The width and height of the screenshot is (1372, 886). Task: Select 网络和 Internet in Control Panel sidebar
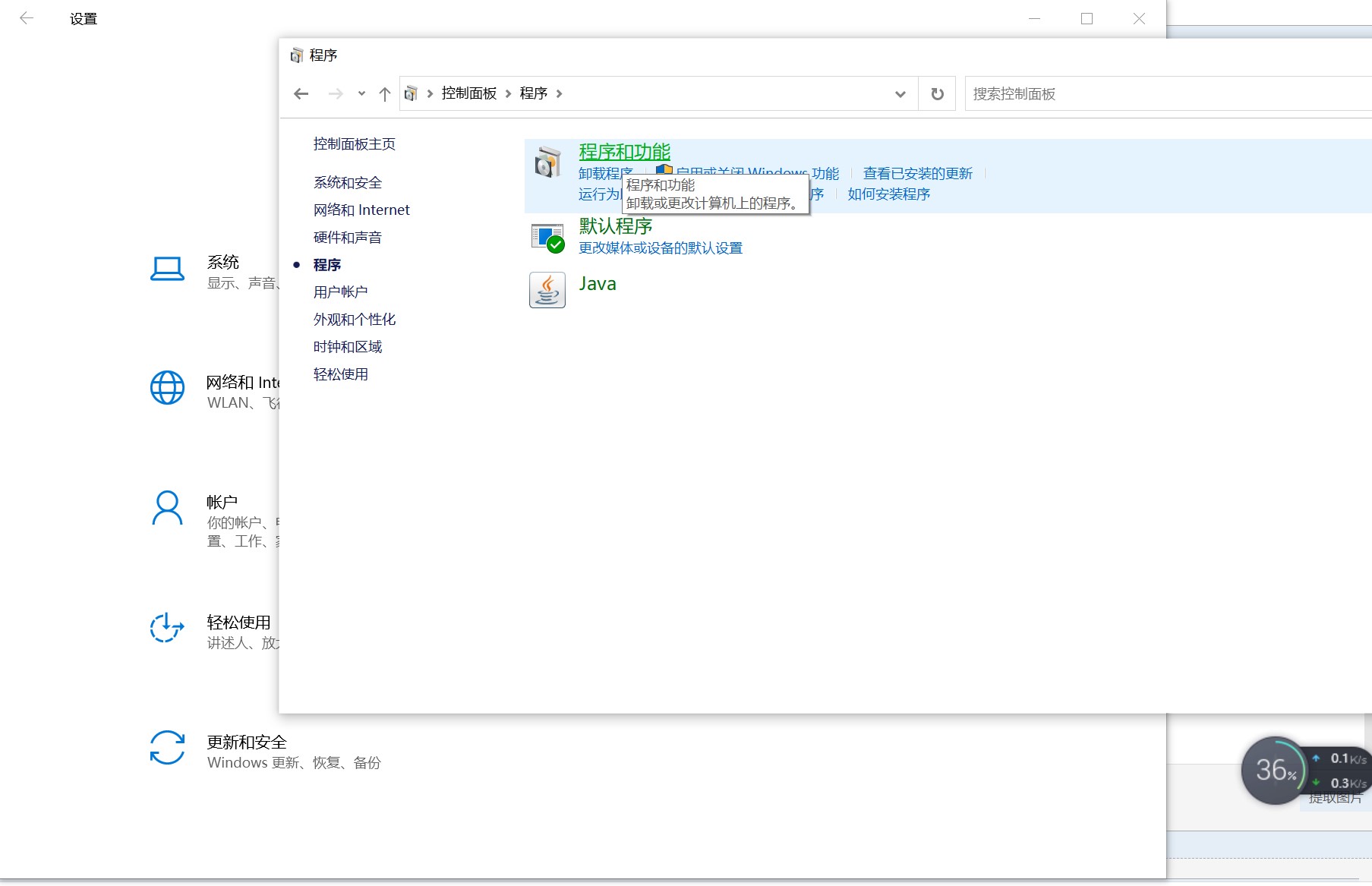(361, 210)
